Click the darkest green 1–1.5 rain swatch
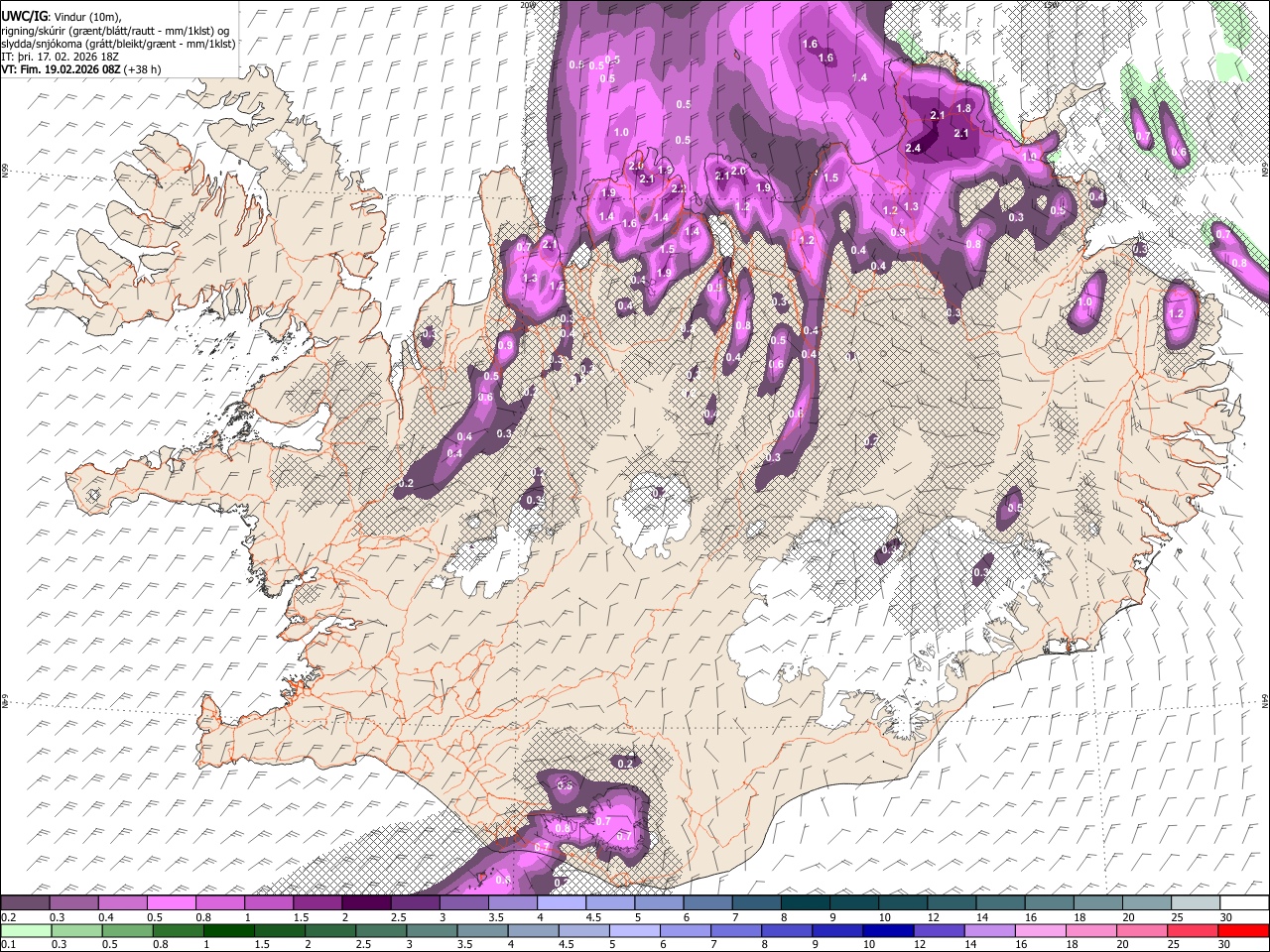This screenshot has height=952, width=1270. [228, 930]
